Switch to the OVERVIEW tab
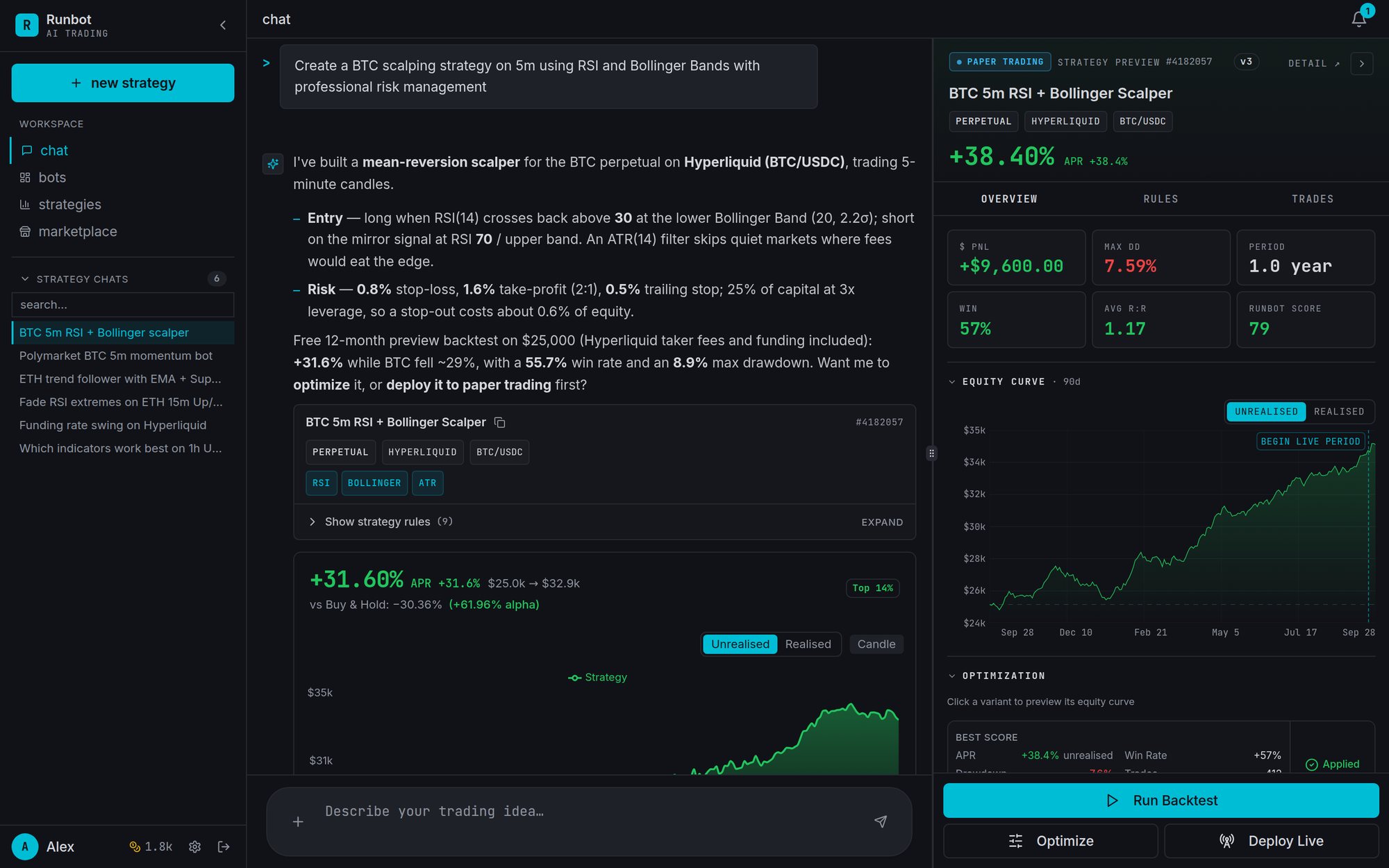 (x=1009, y=199)
